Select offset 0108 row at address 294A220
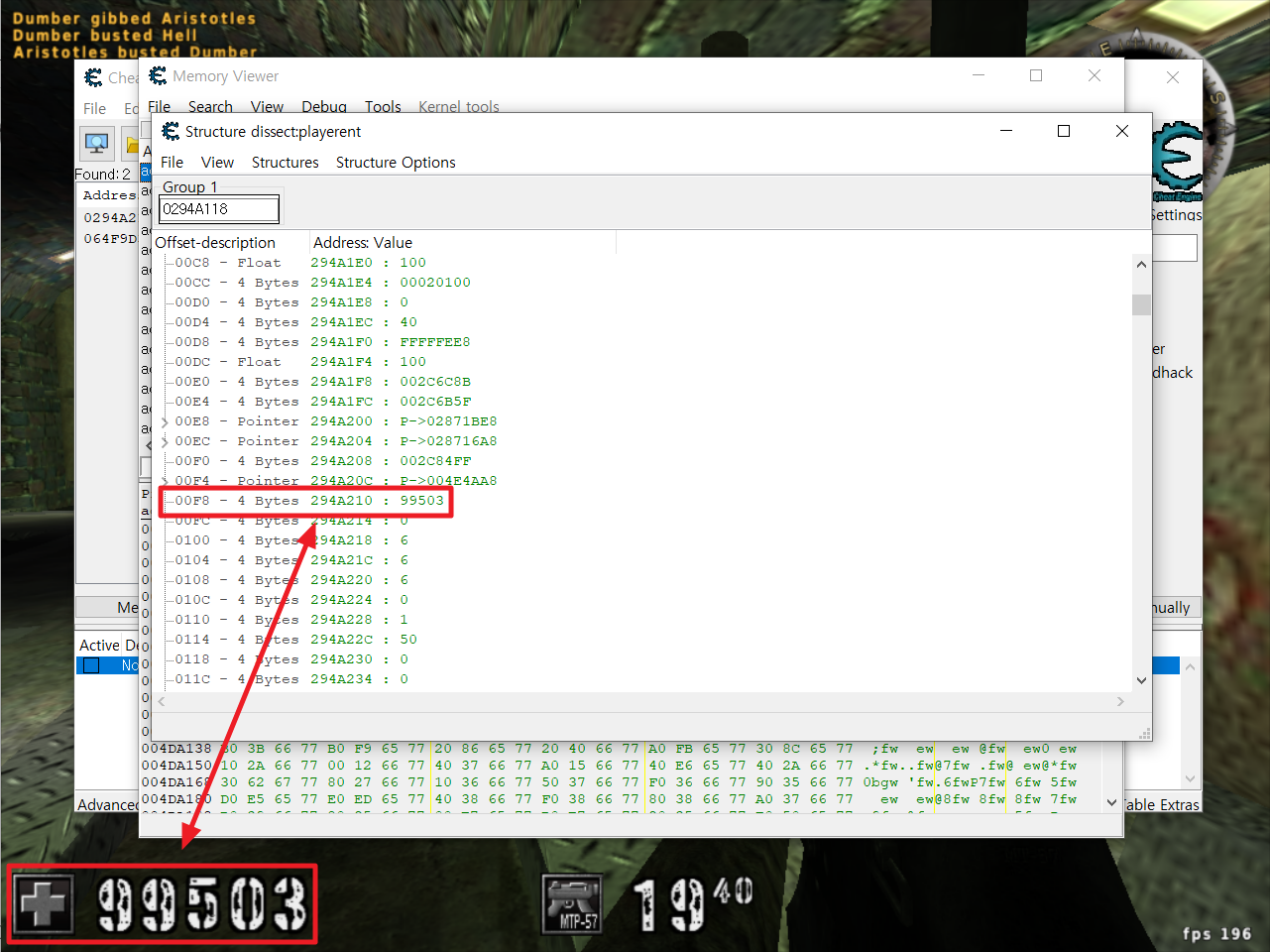Screen dimensions: 1270x952 (x=291, y=580)
